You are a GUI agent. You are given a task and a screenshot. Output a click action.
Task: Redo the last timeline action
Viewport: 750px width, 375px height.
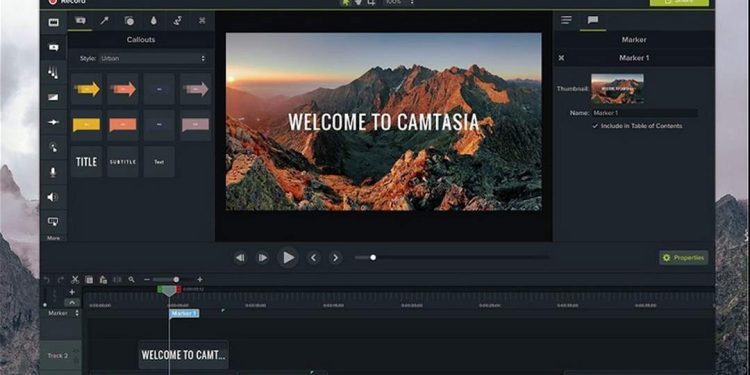tap(60, 280)
